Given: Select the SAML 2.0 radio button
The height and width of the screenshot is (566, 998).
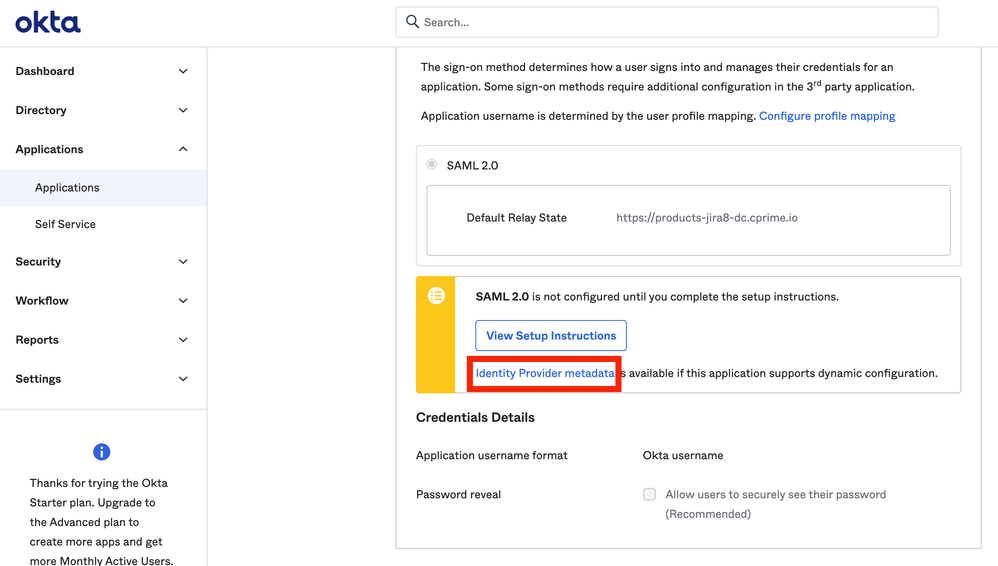Looking at the screenshot, I should tap(432, 164).
